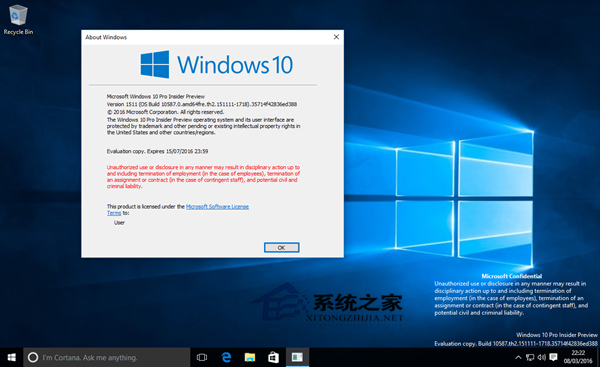Click 'Microsoft Windows 10 Pro Insider Preview' text

click(156, 96)
